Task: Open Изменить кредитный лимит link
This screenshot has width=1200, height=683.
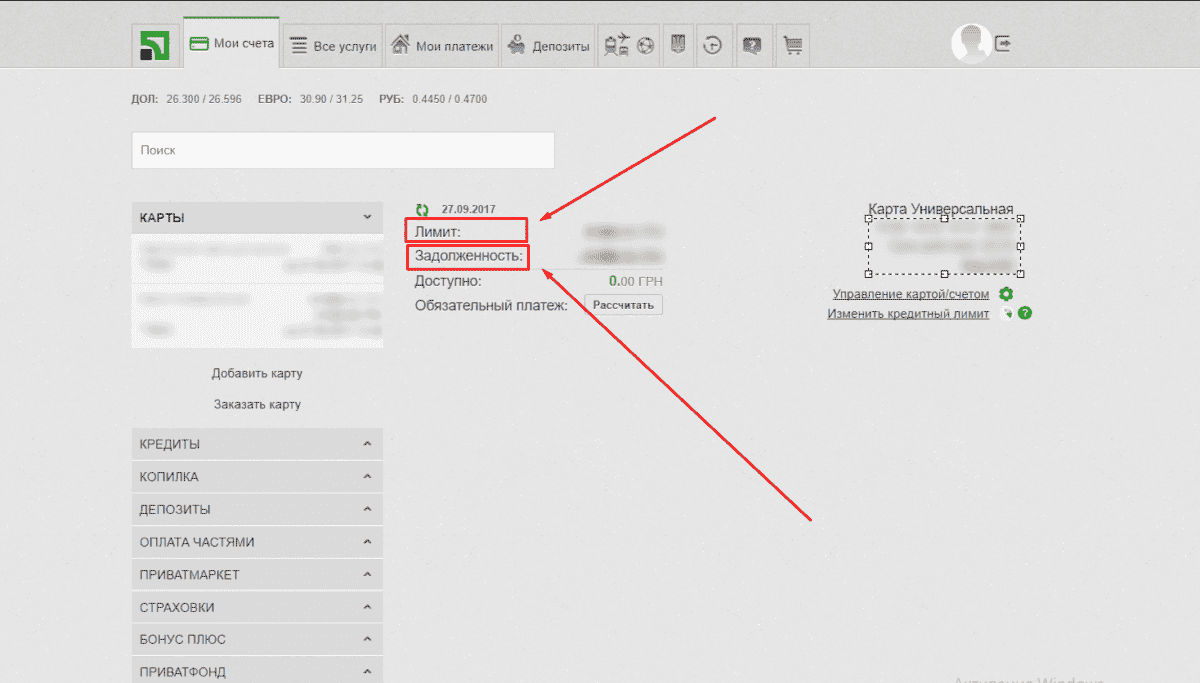Action: [908, 314]
